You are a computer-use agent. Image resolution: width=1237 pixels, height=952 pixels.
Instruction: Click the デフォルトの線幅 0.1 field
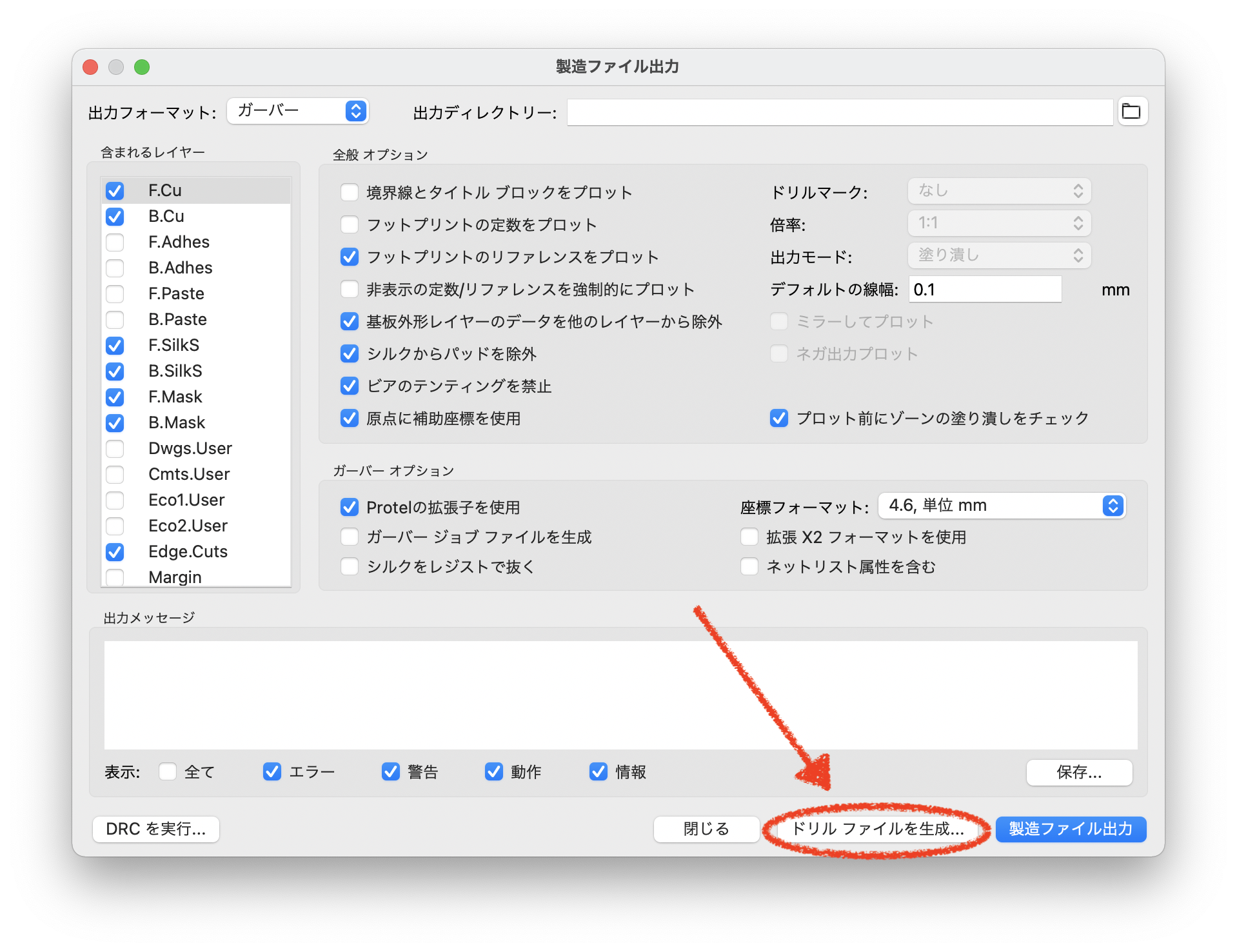[x=985, y=290]
